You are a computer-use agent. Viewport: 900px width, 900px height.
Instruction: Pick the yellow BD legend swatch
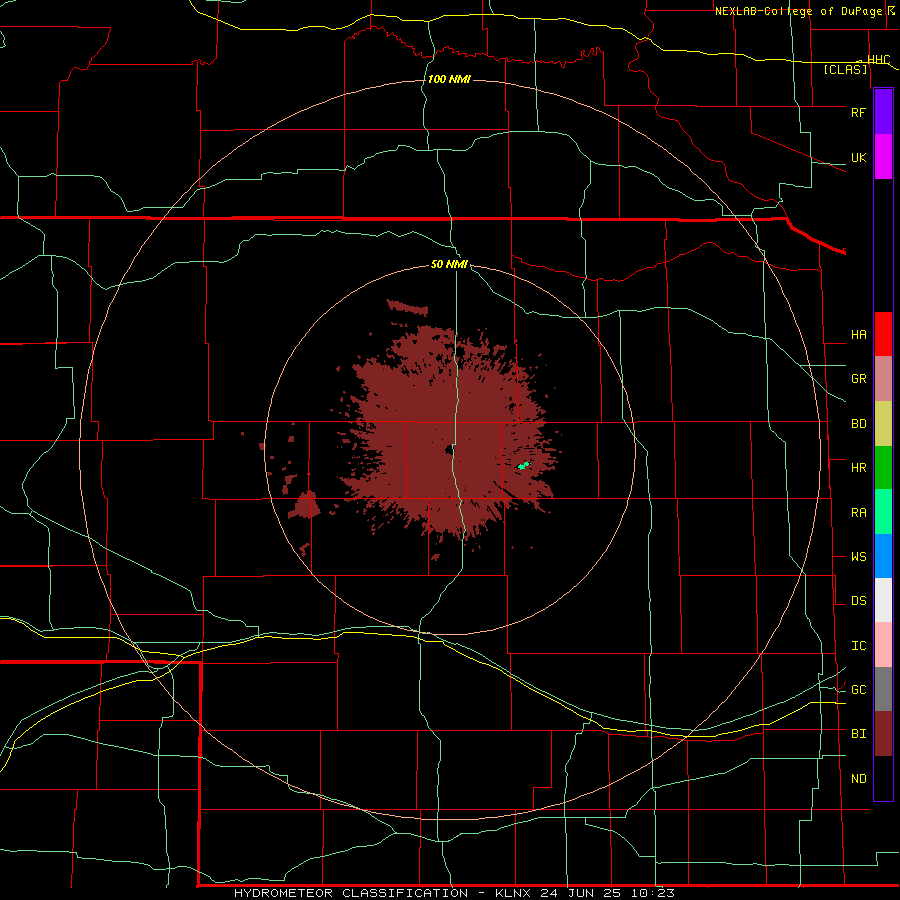(x=883, y=423)
